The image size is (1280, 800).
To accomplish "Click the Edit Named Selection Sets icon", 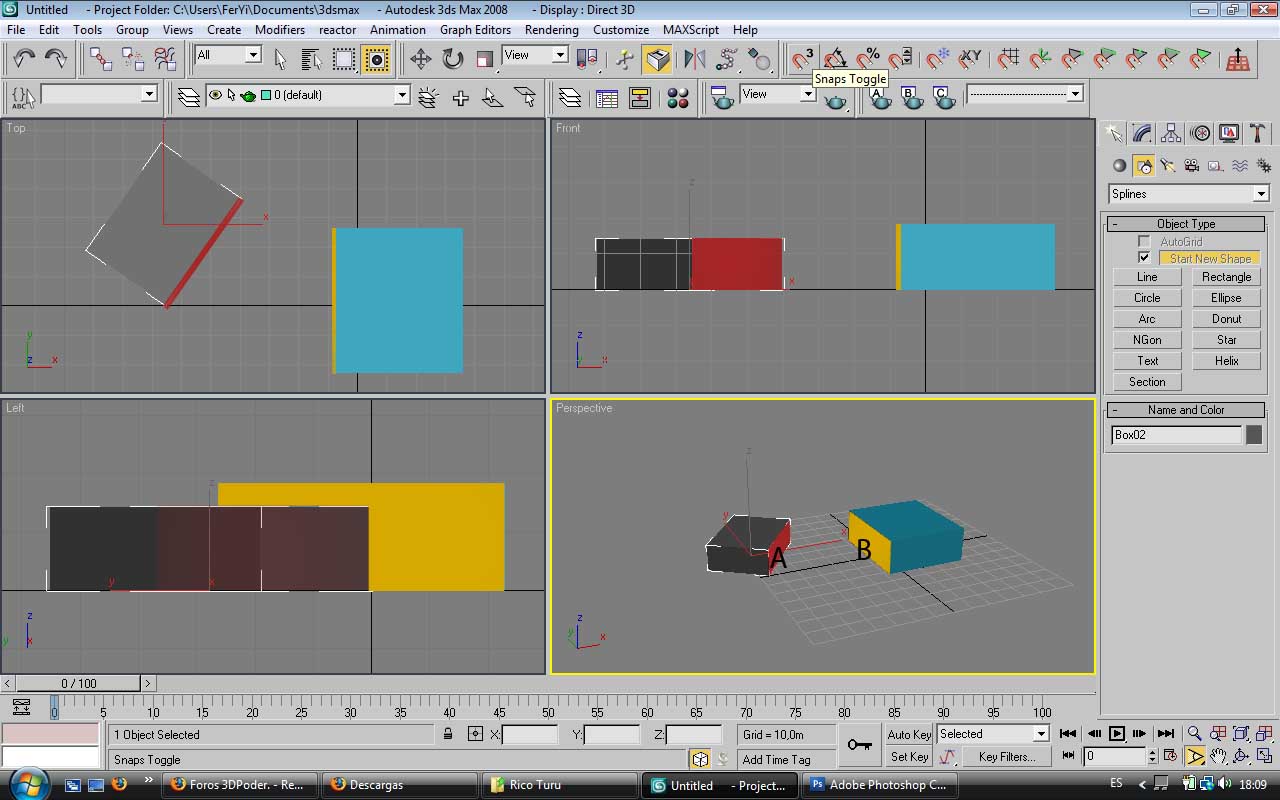I will (x=24, y=98).
